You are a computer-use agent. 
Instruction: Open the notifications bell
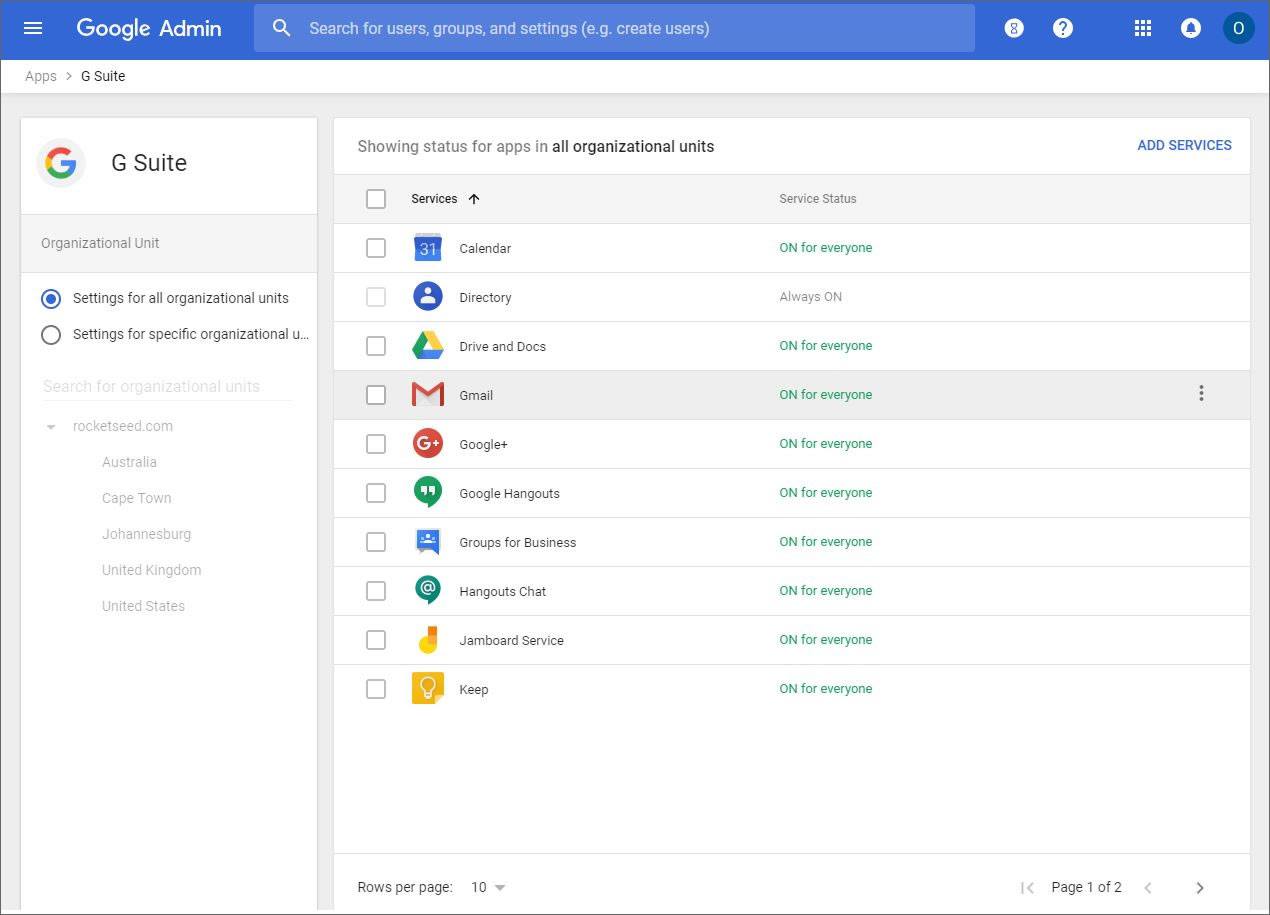[1190, 28]
